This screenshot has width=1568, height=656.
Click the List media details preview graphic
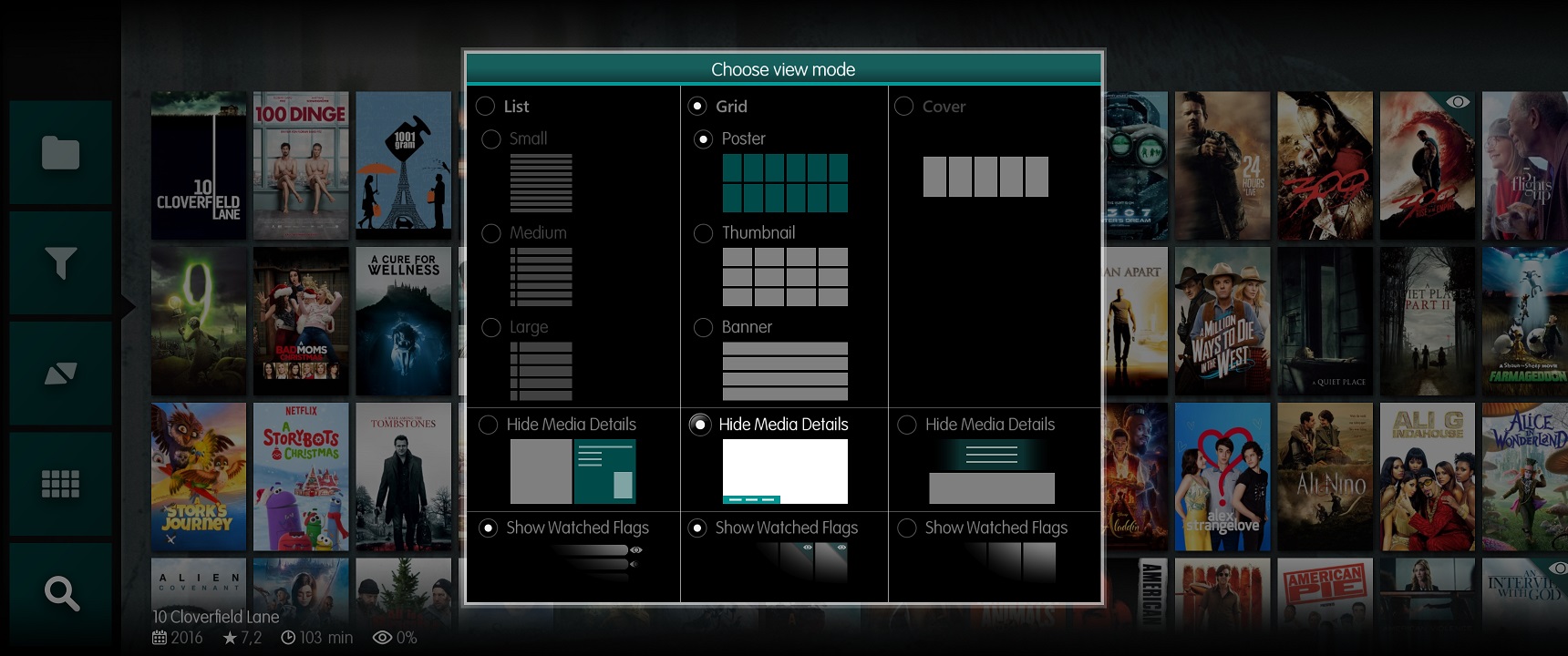(573, 472)
